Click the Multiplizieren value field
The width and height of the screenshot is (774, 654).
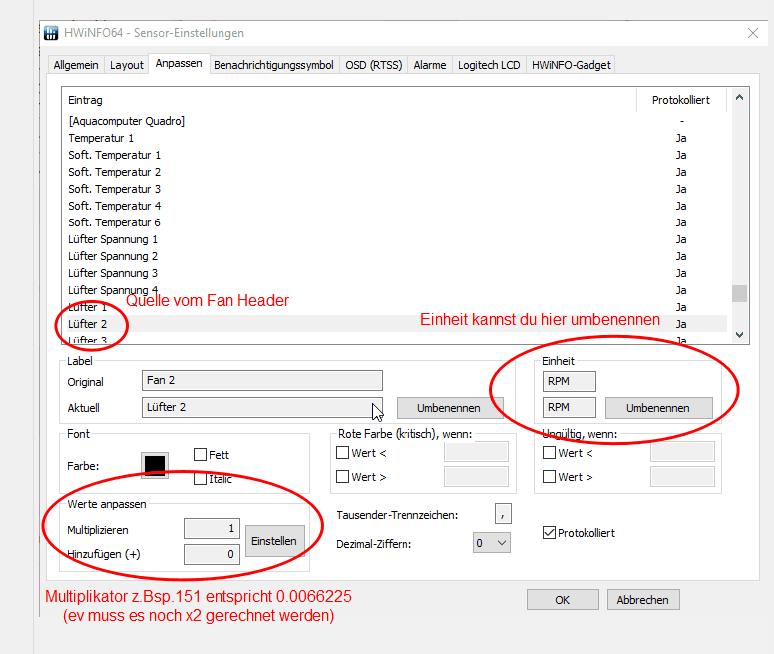tap(212, 529)
